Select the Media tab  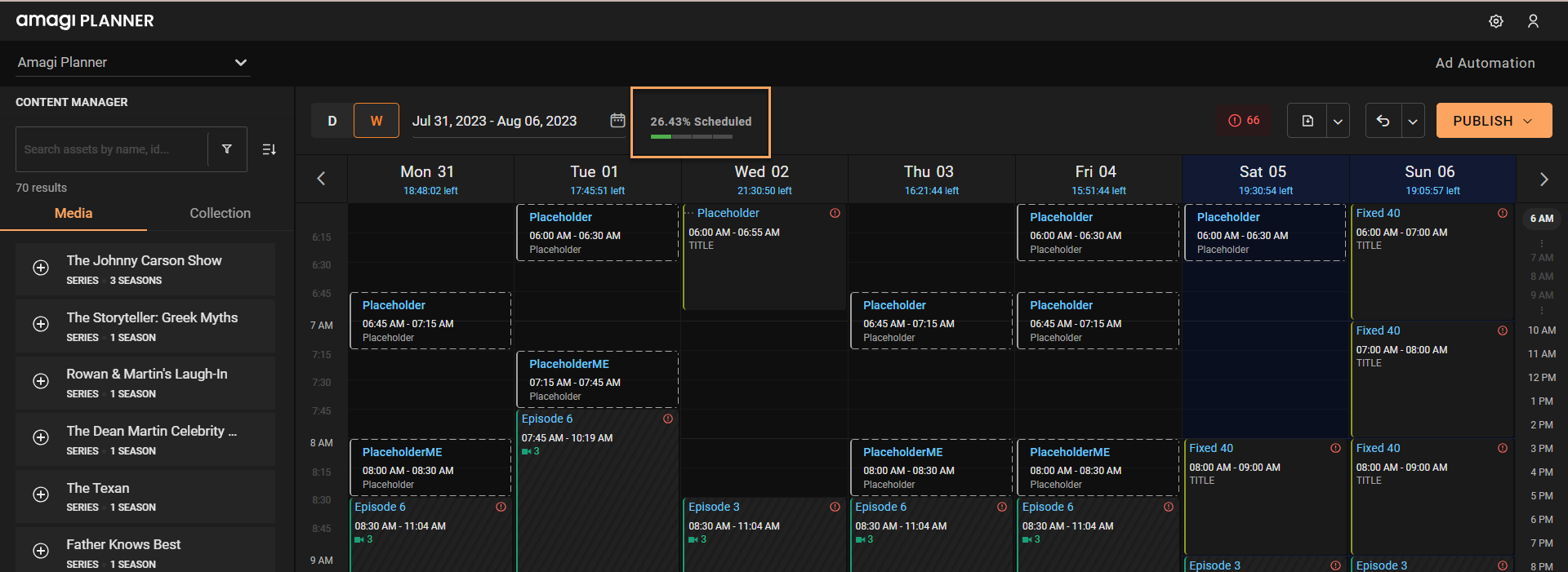point(73,213)
